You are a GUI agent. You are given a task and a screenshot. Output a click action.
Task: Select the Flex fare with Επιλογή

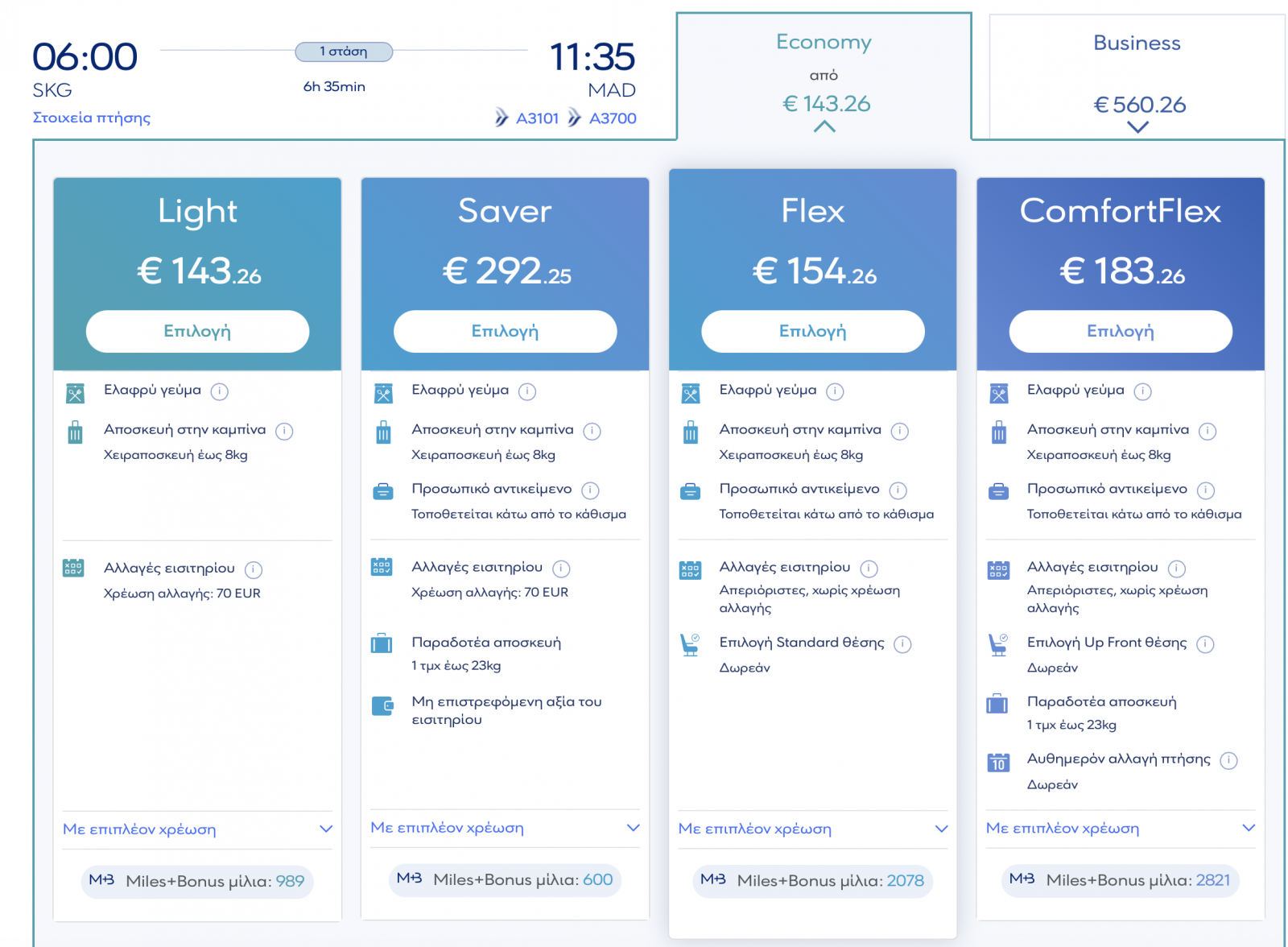coord(813,331)
